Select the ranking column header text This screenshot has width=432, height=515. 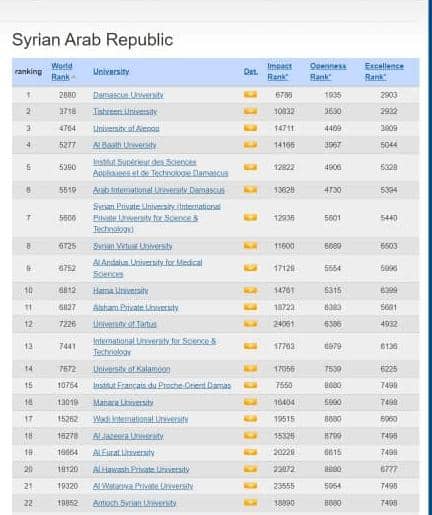pos(28,71)
